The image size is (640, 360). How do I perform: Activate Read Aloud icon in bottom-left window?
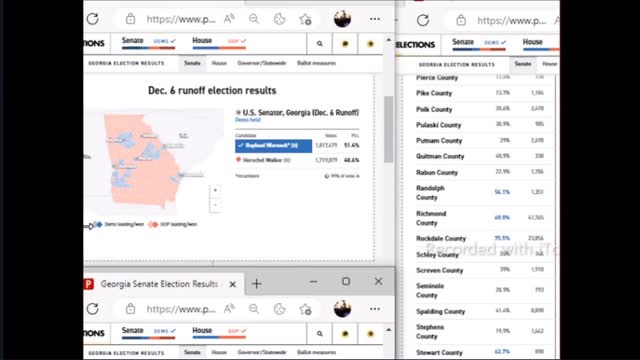coord(229,309)
